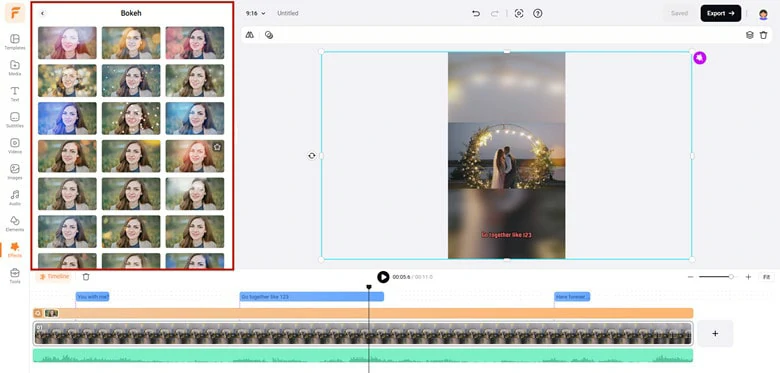The height and width of the screenshot is (373, 780).
Task: Click the "Go together like 123" caption on canvas
Action: pos(506,235)
